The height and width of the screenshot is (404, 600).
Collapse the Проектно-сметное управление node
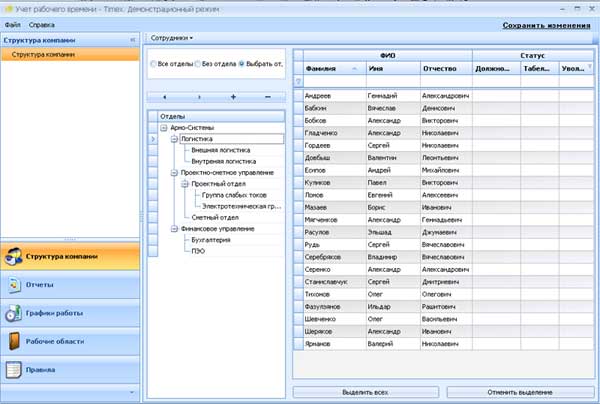(x=174, y=173)
